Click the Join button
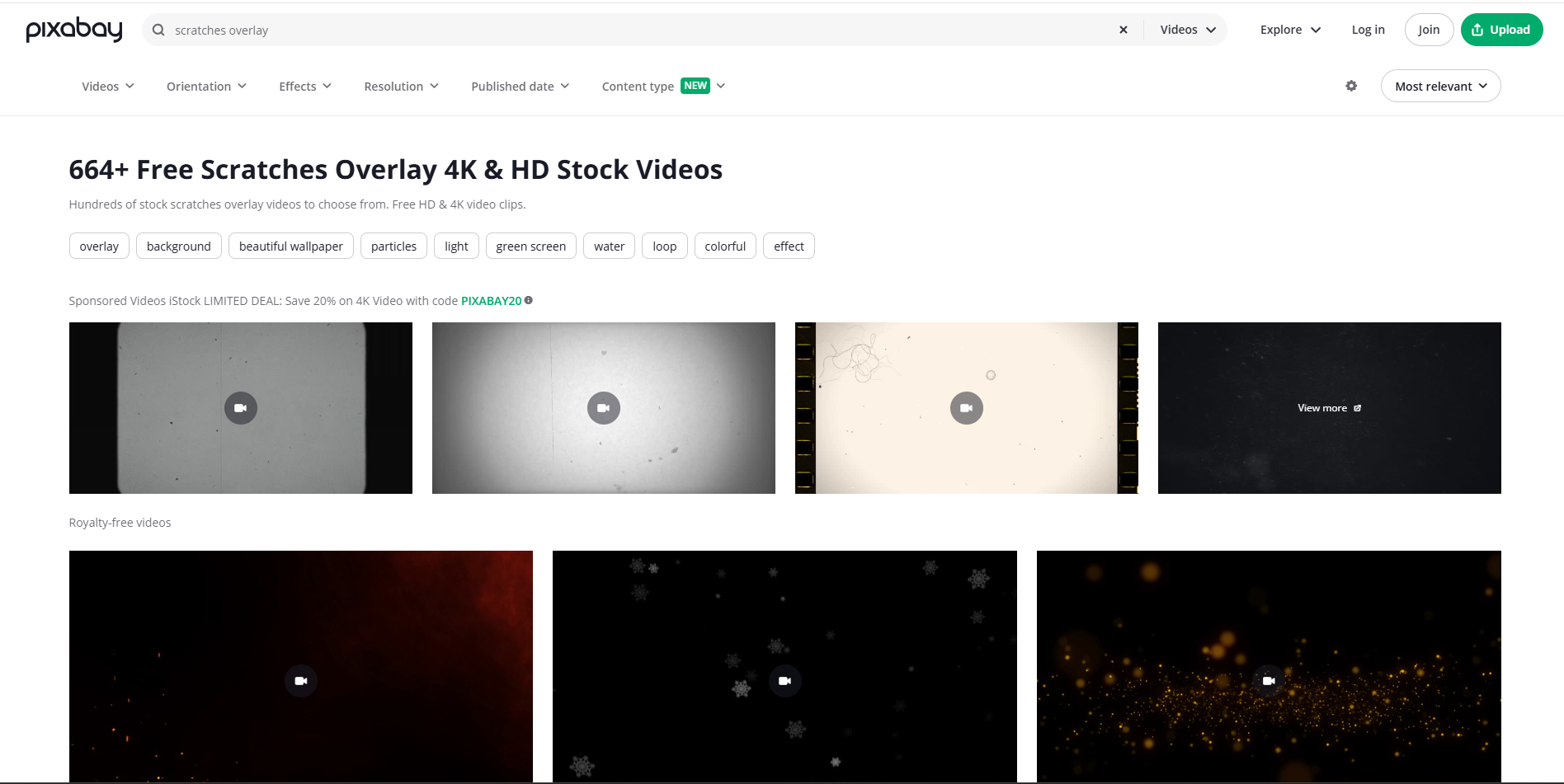 [1429, 30]
